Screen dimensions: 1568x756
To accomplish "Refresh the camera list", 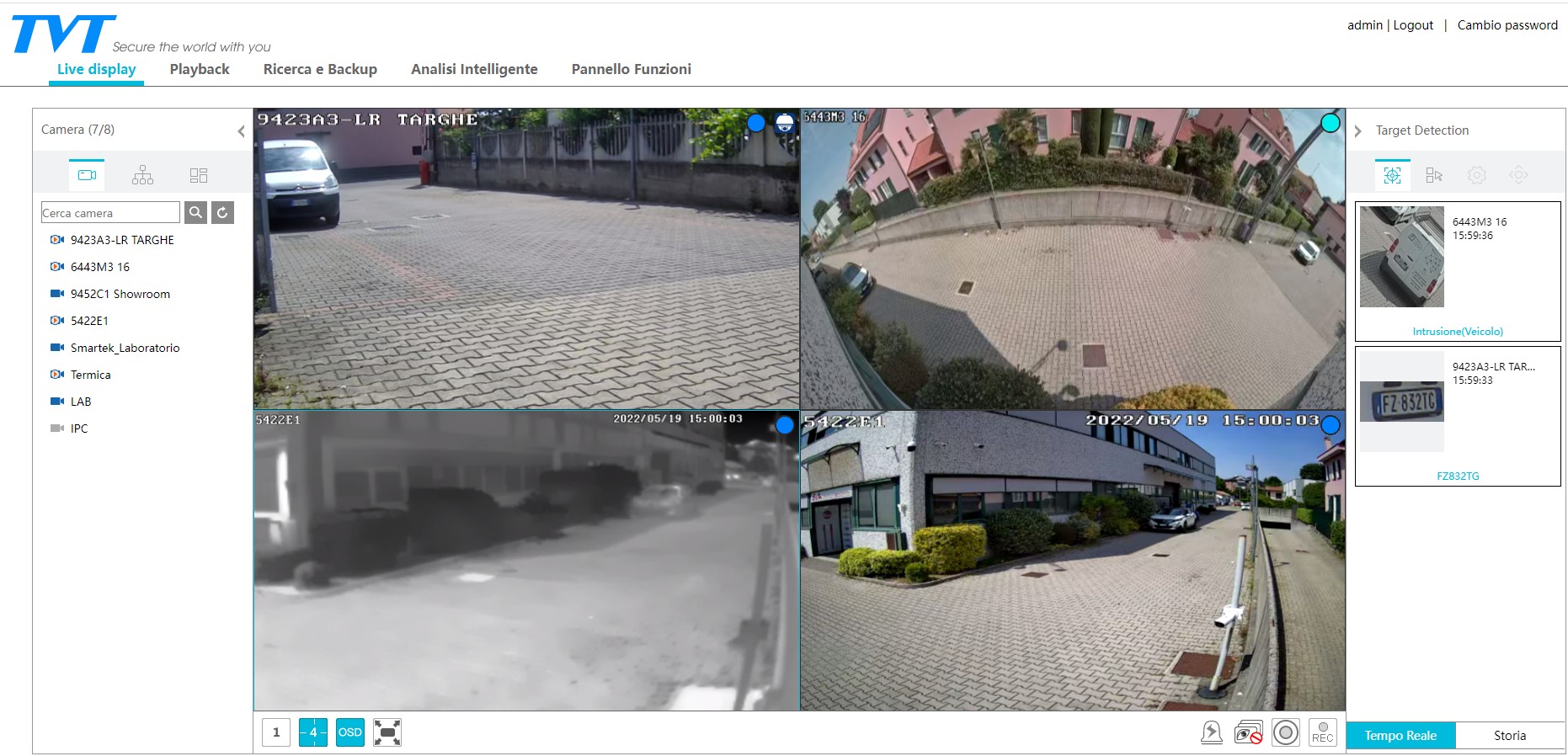I will coord(222,212).
